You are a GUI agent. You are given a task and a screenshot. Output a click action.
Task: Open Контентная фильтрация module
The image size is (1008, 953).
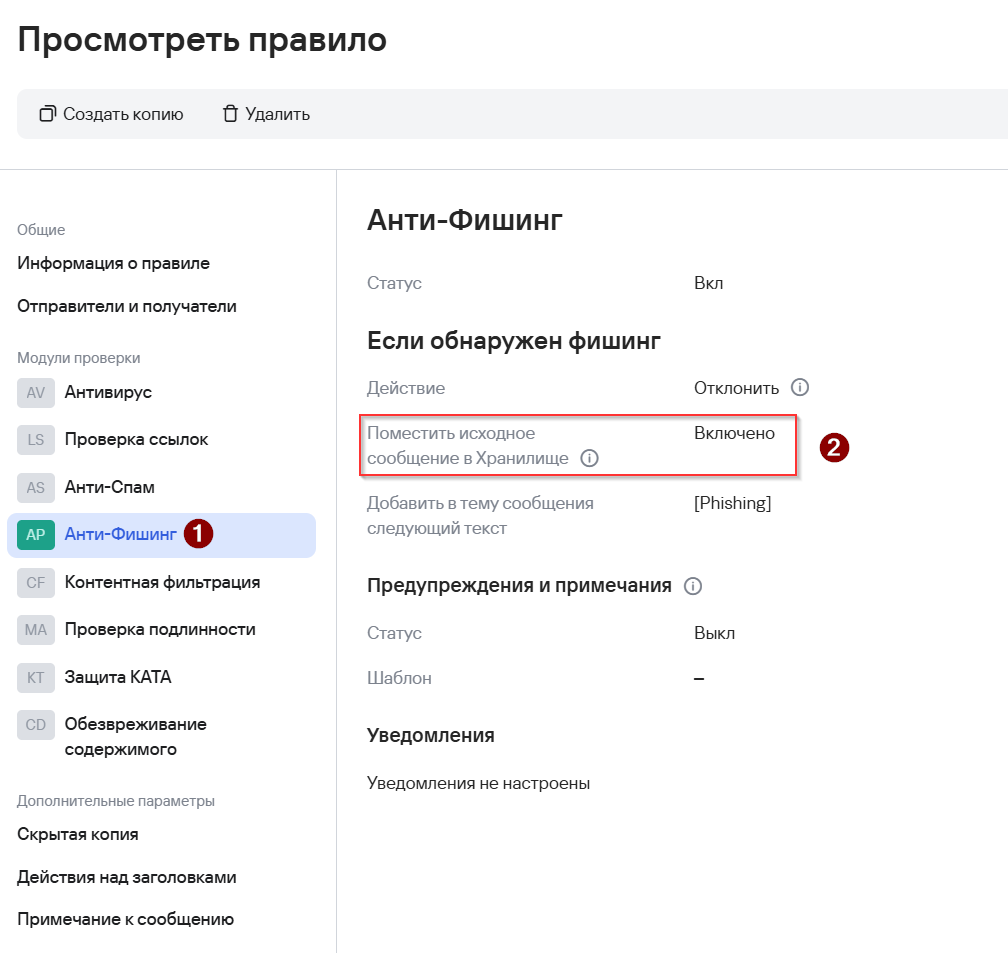coord(162,582)
